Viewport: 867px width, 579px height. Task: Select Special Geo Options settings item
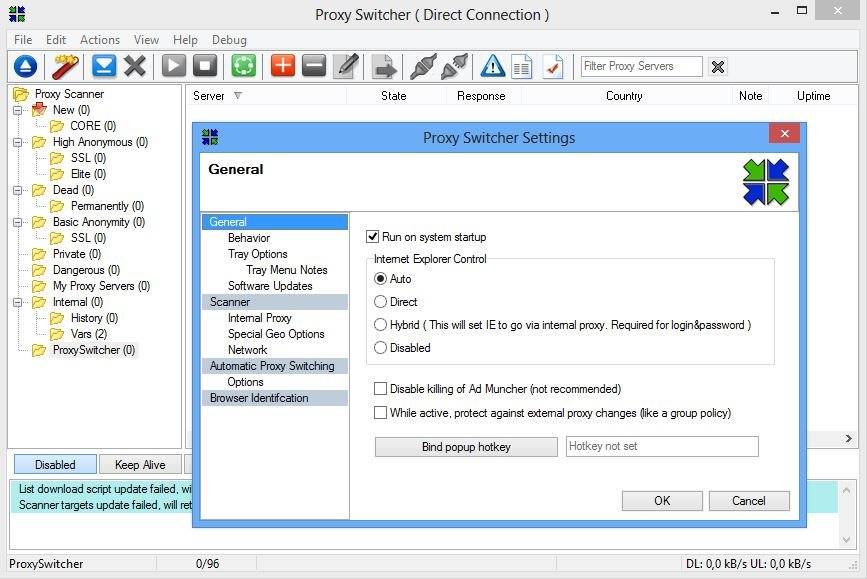pos(276,334)
